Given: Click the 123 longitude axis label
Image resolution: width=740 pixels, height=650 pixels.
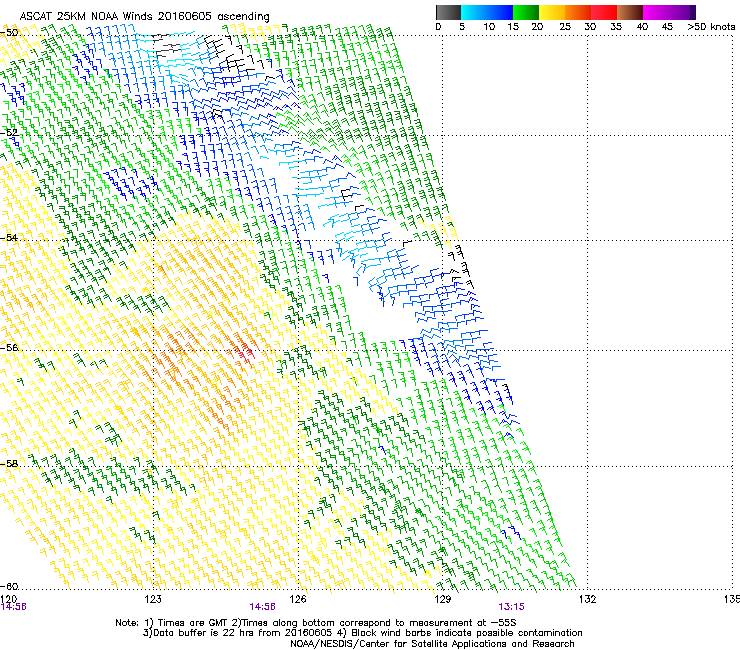Looking at the screenshot, I should point(153,599).
